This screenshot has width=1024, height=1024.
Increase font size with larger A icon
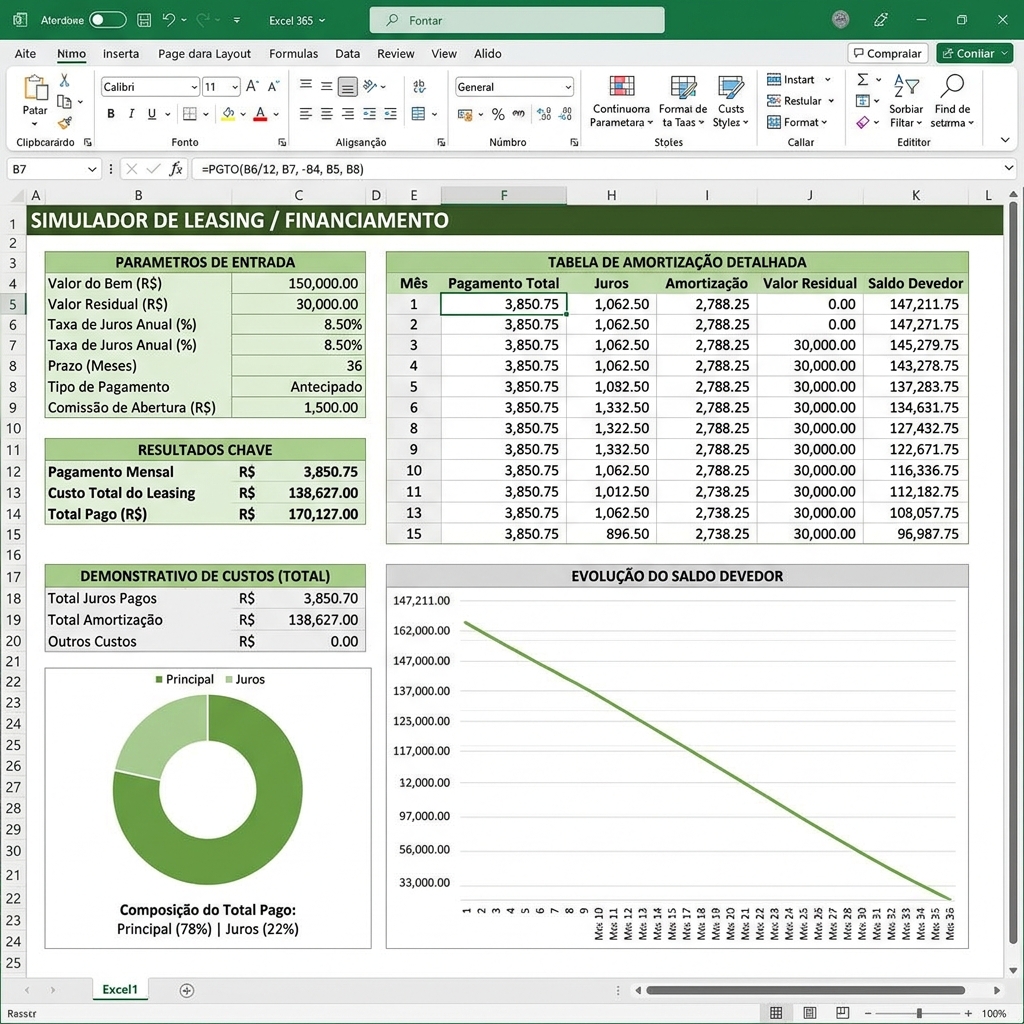pyautogui.click(x=252, y=86)
